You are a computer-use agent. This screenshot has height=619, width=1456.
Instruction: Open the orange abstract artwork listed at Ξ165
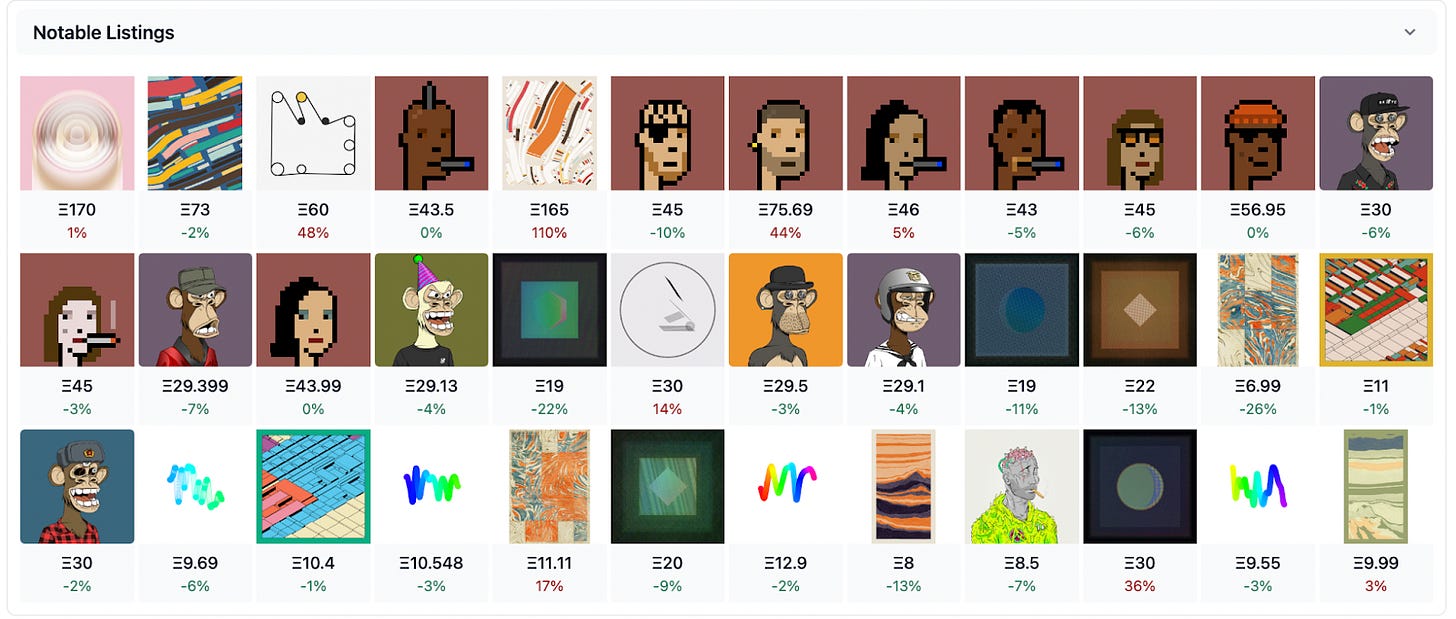pyautogui.click(x=549, y=133)
